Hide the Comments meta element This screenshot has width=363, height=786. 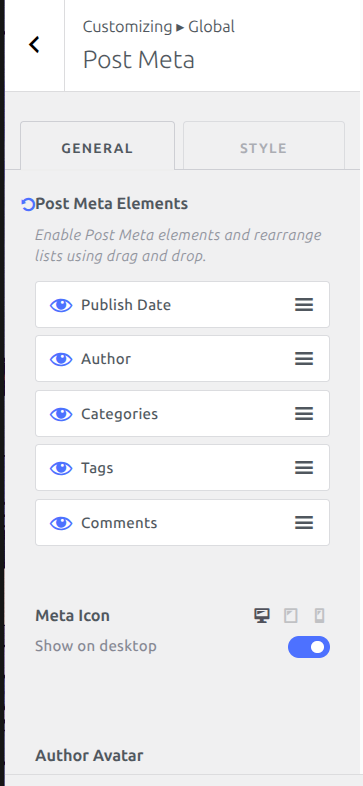coord(61,523)
